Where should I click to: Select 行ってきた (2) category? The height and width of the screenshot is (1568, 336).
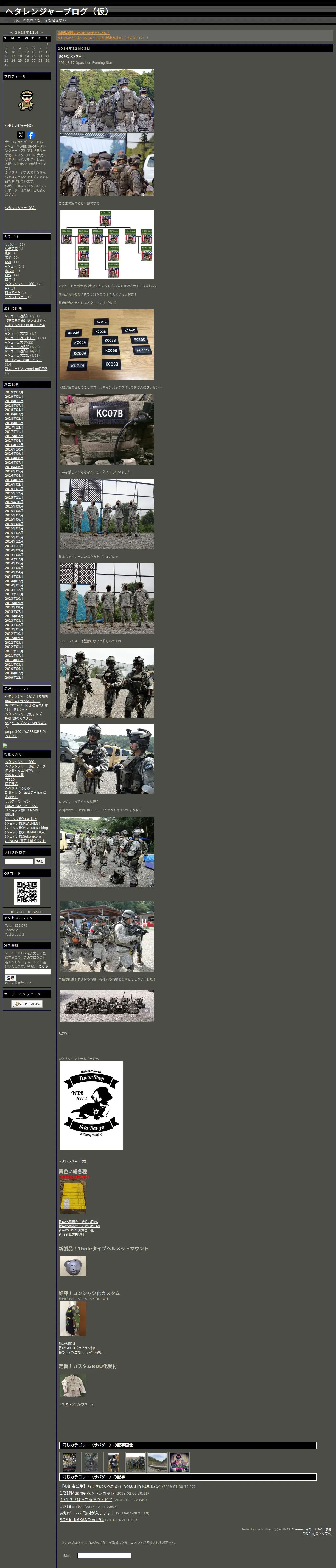(12, 293)
